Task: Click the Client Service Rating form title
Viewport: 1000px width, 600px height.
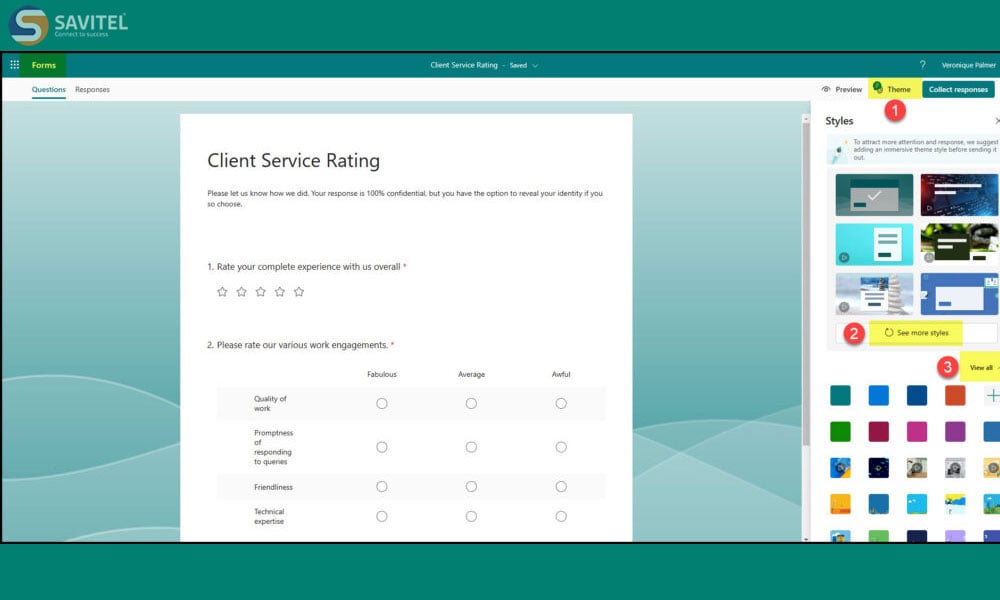Action: tap(293, 160)
